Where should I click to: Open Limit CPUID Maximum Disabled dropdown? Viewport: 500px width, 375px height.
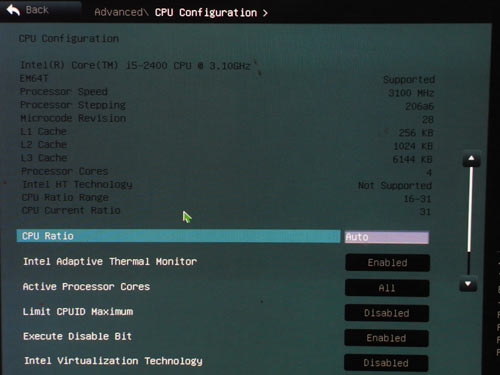[387, 313]
